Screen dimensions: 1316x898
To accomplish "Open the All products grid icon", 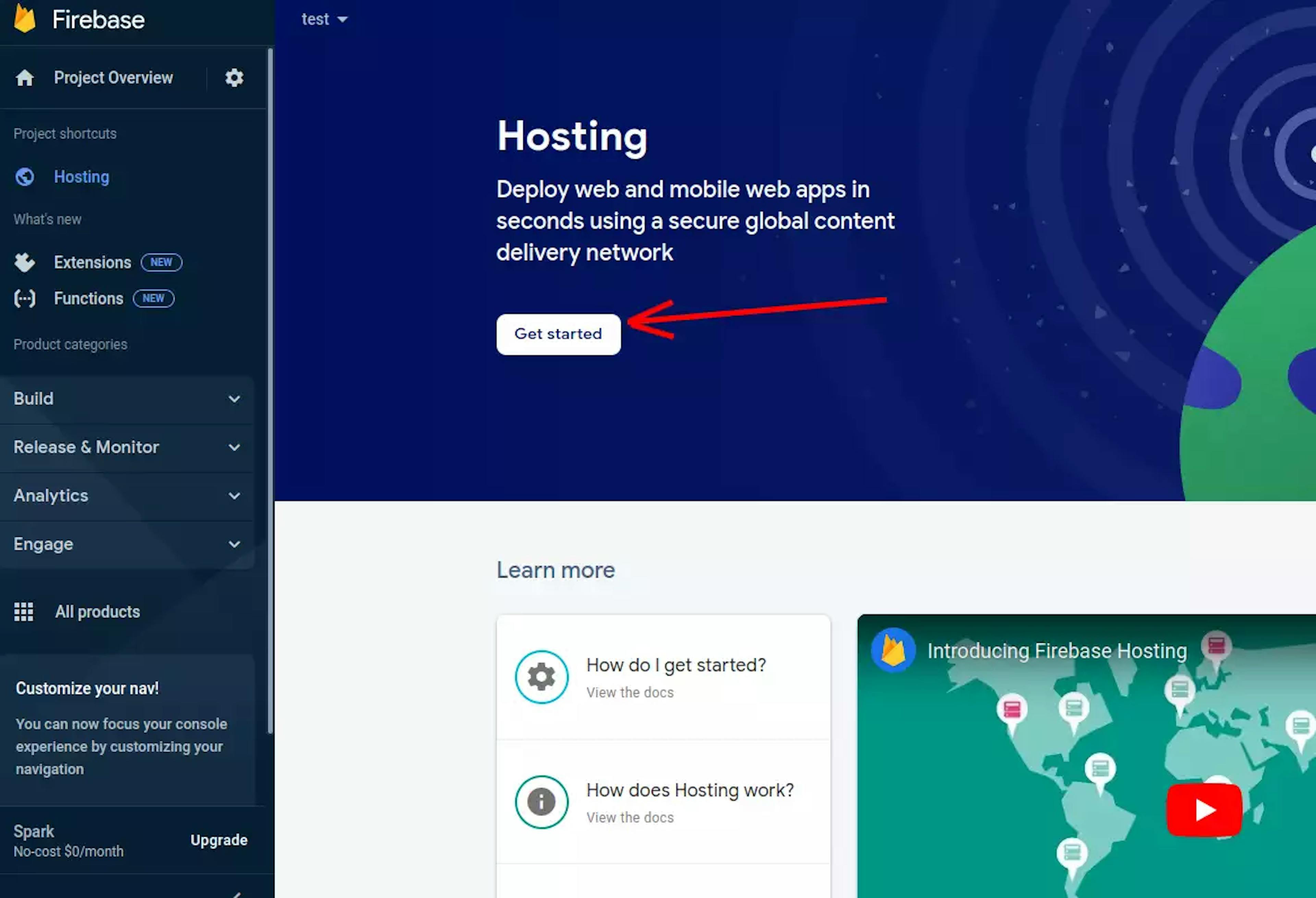I will [x=24, y=611].
